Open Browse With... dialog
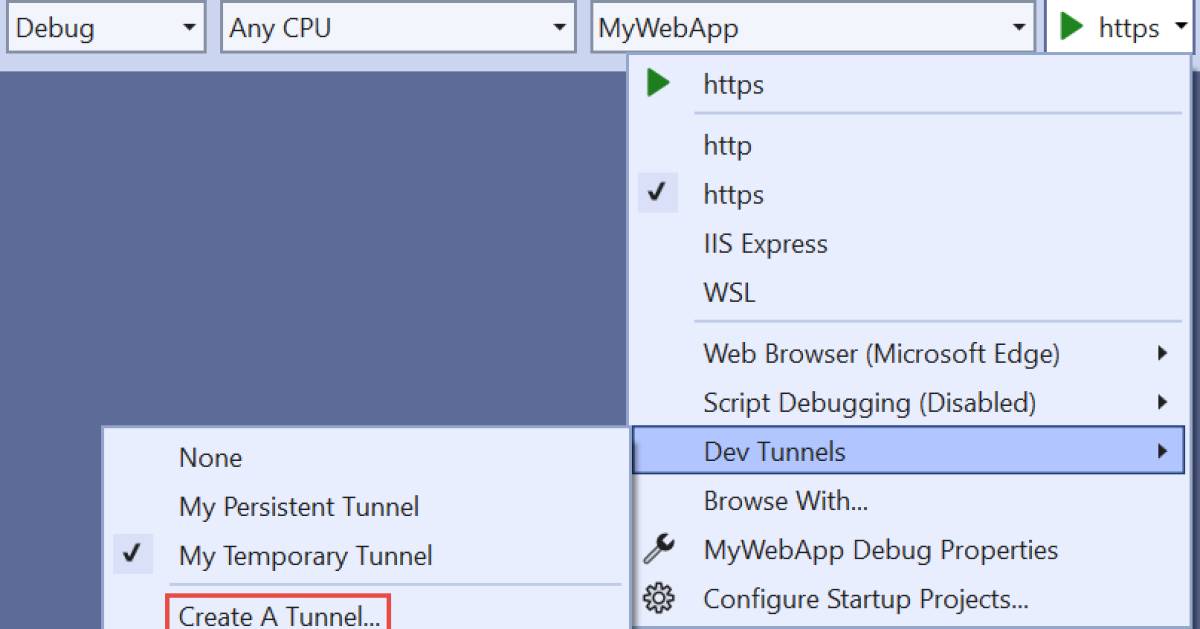Screen dimensions: 1200x629 (785, 500)
